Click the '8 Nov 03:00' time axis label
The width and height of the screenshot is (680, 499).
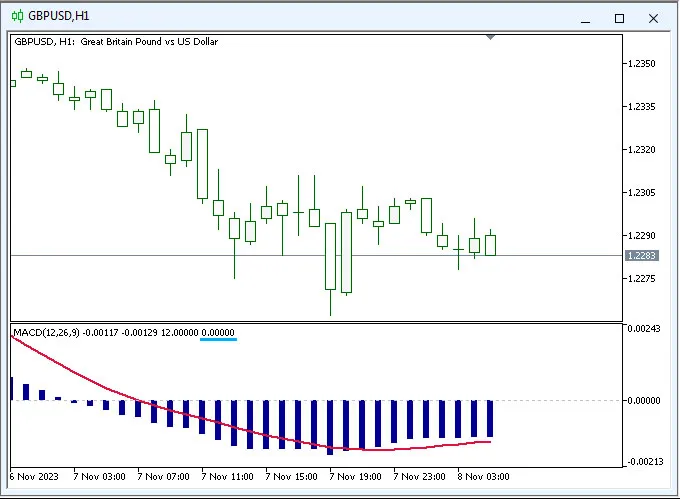click(484, 476)
